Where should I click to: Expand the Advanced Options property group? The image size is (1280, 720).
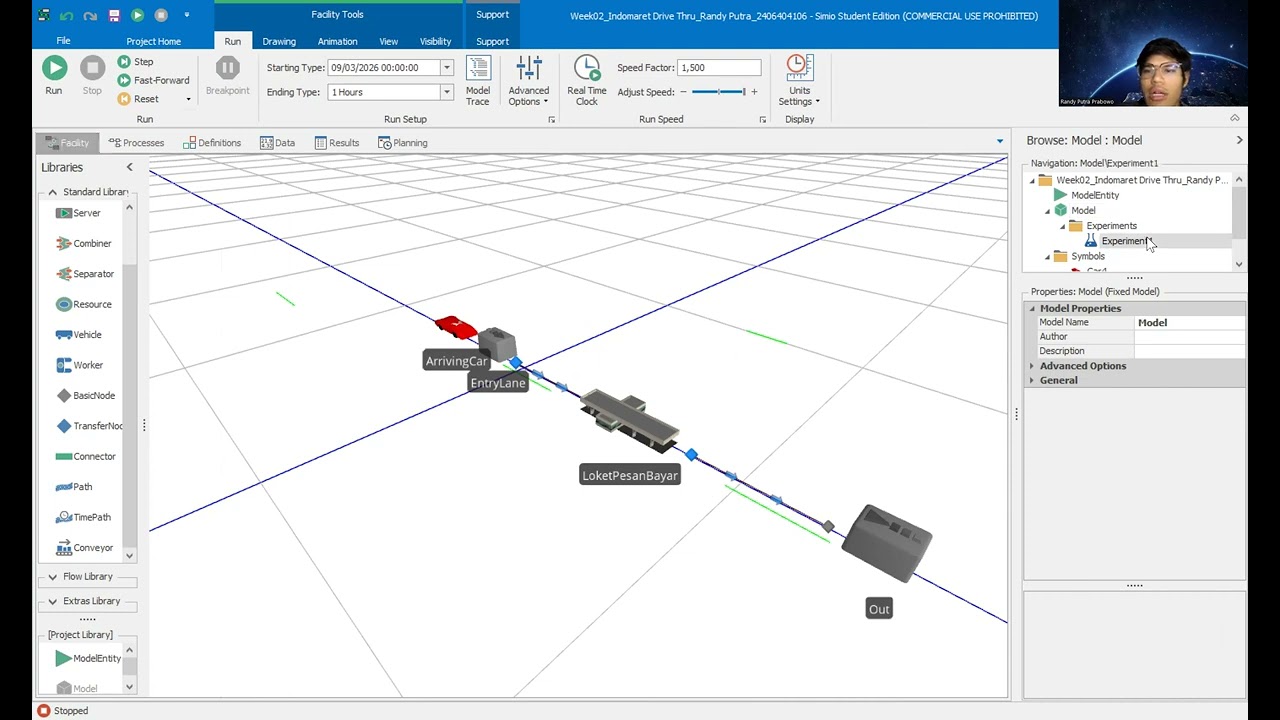[1032, 366]
